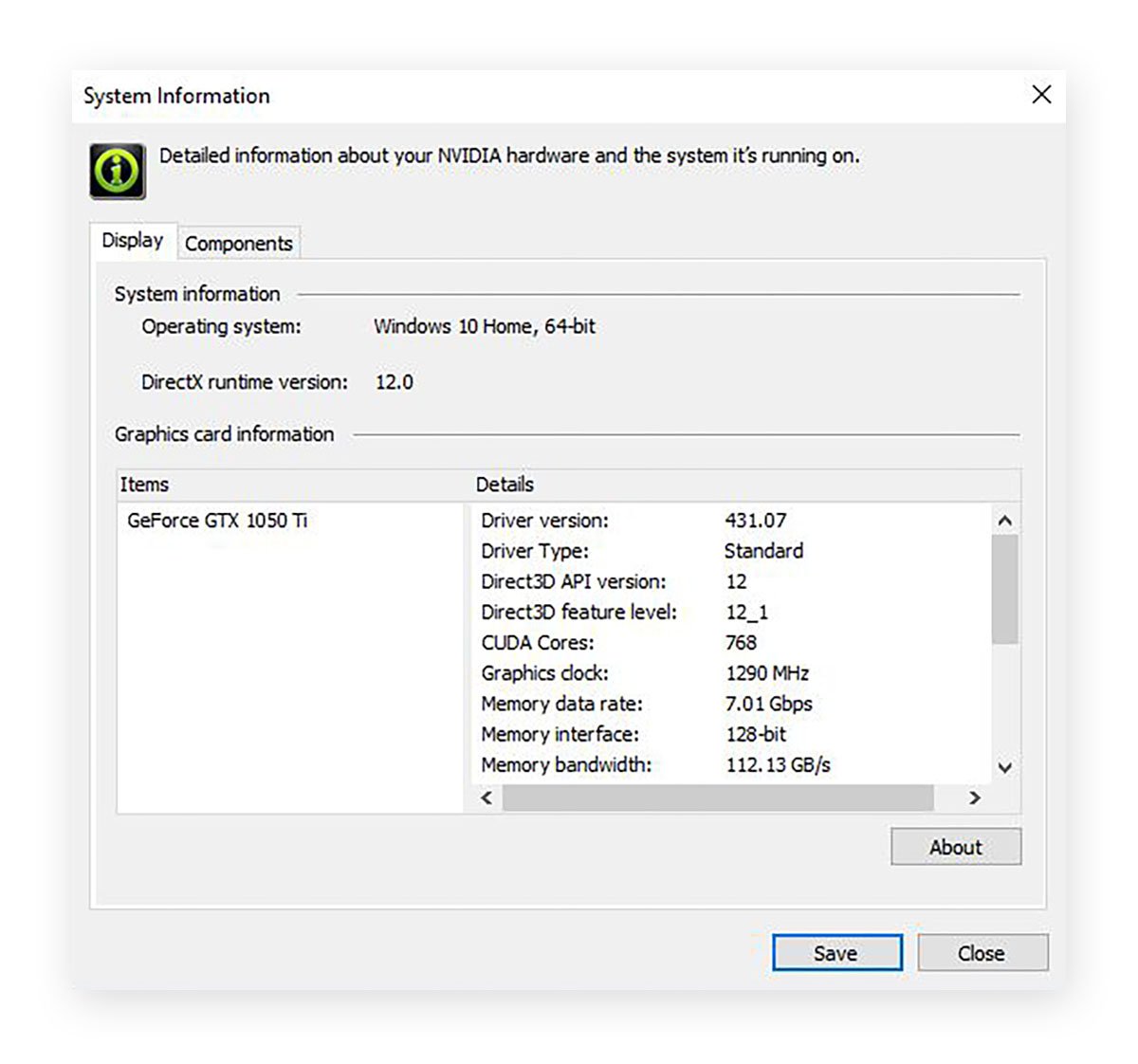This screenshot has height=1064, width=1138.
Task: Click the horizontal scrollbar thumb under Details
Action: point(718,798)
